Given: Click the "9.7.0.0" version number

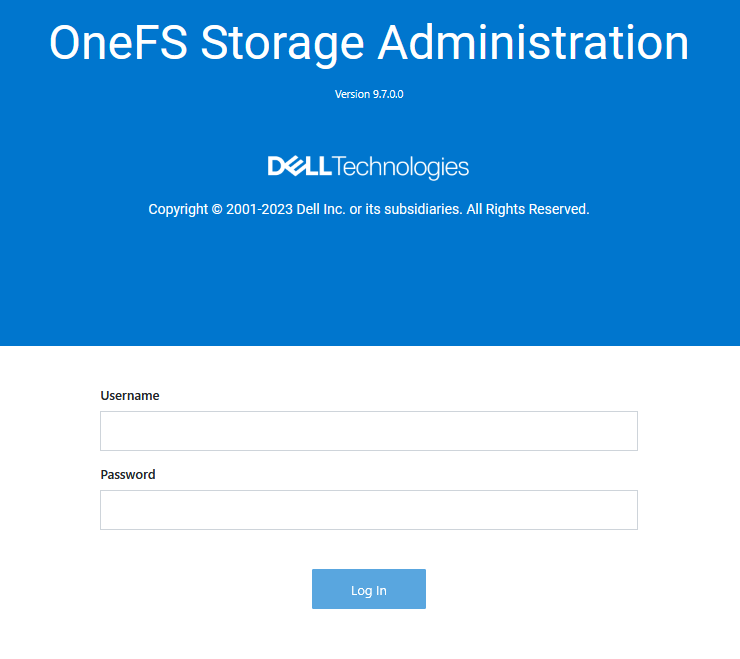Looking at the screenshot, I should [x=388, y=94].
